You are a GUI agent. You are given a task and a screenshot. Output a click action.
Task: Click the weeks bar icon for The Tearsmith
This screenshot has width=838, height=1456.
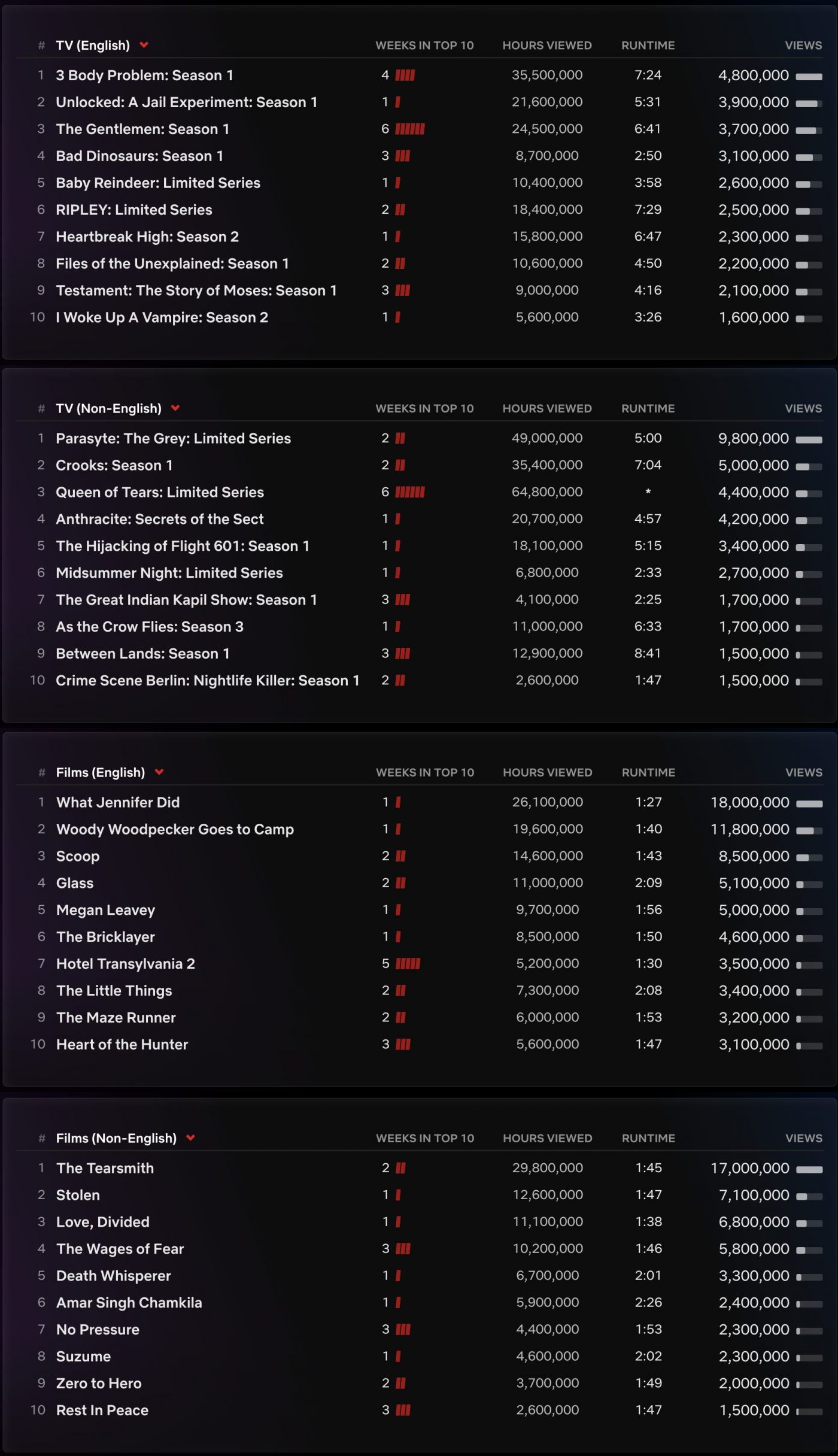[401, 1168]
